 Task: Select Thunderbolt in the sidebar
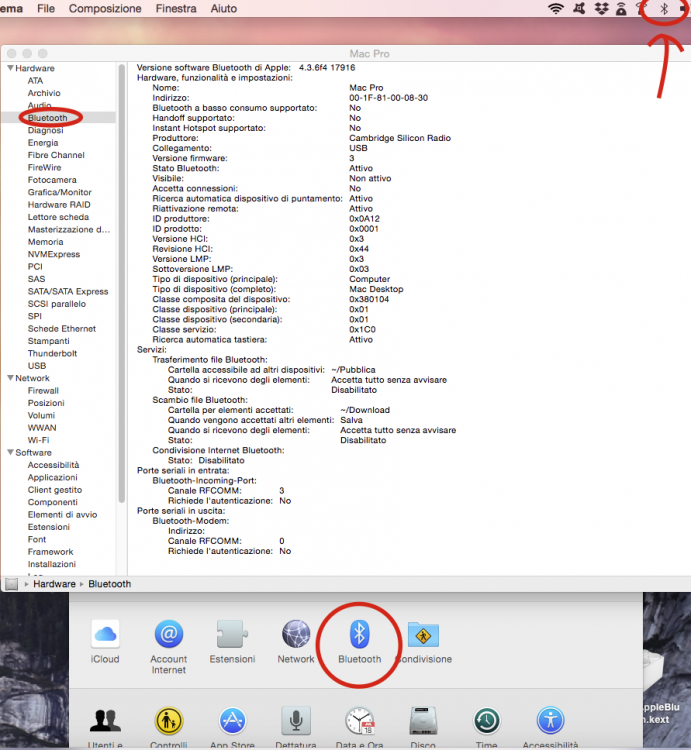pyautogui.click(x=52, y=353)
